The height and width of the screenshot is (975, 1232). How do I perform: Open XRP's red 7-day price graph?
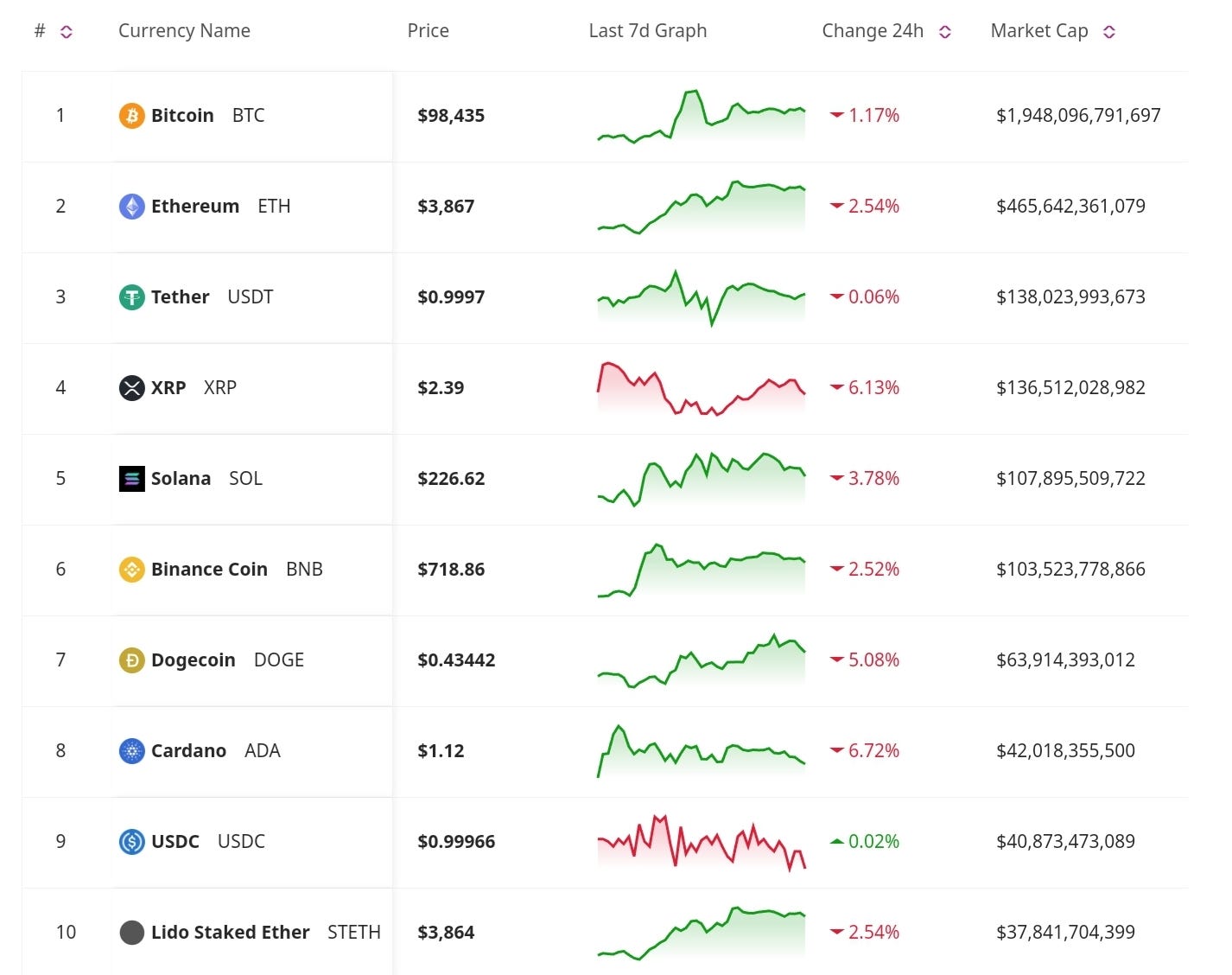(701, 389)
